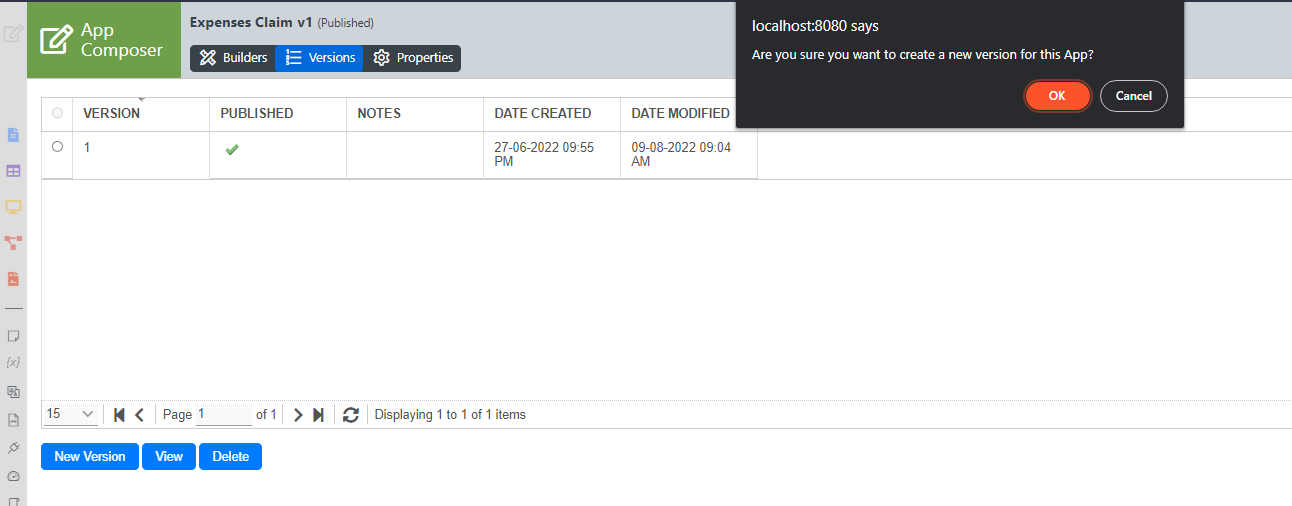Click the image resource file icon in sidebar
The image size is (1292, 506).
(x=14, y=420)
